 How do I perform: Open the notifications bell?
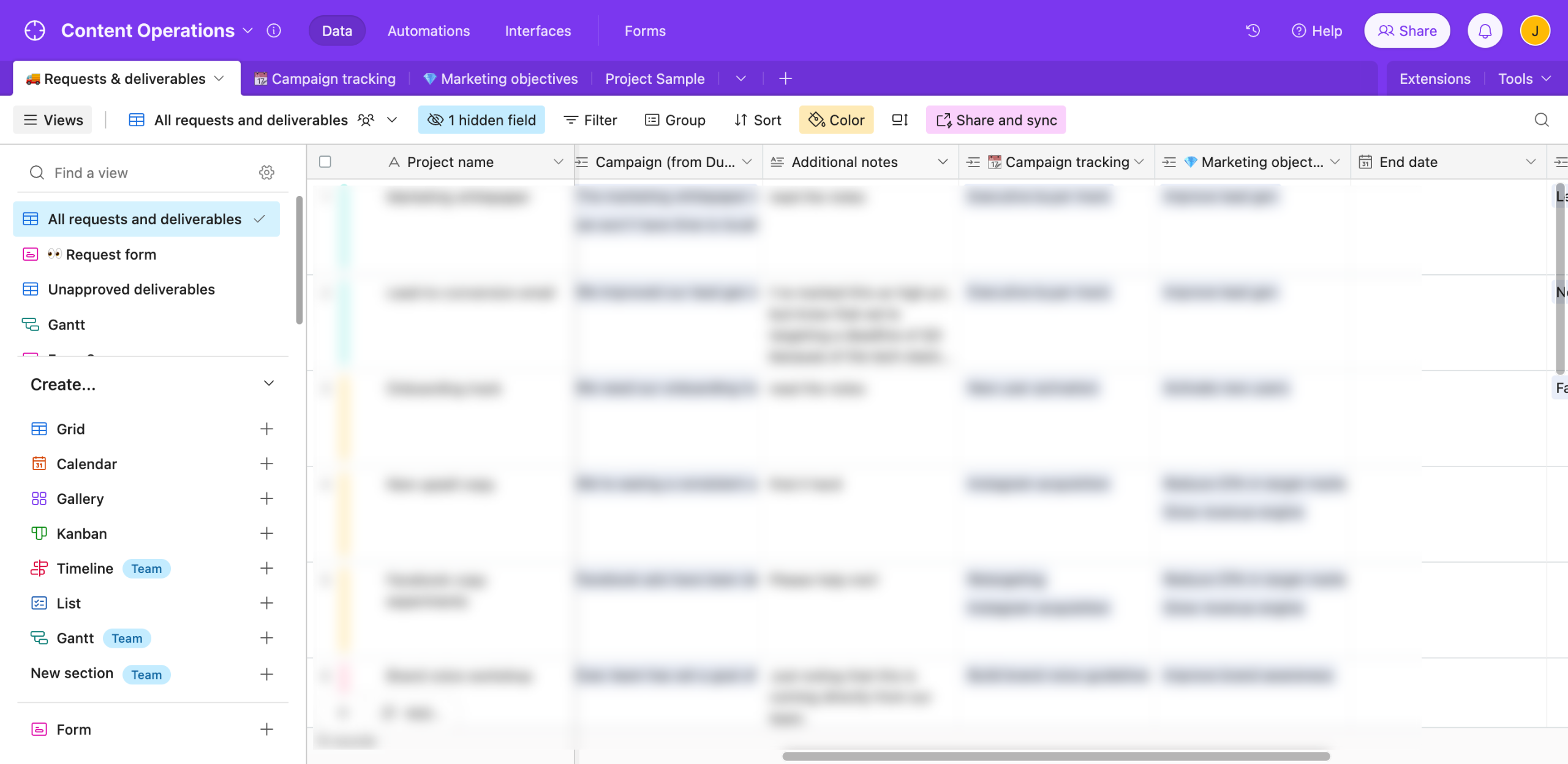[1485, 31]
